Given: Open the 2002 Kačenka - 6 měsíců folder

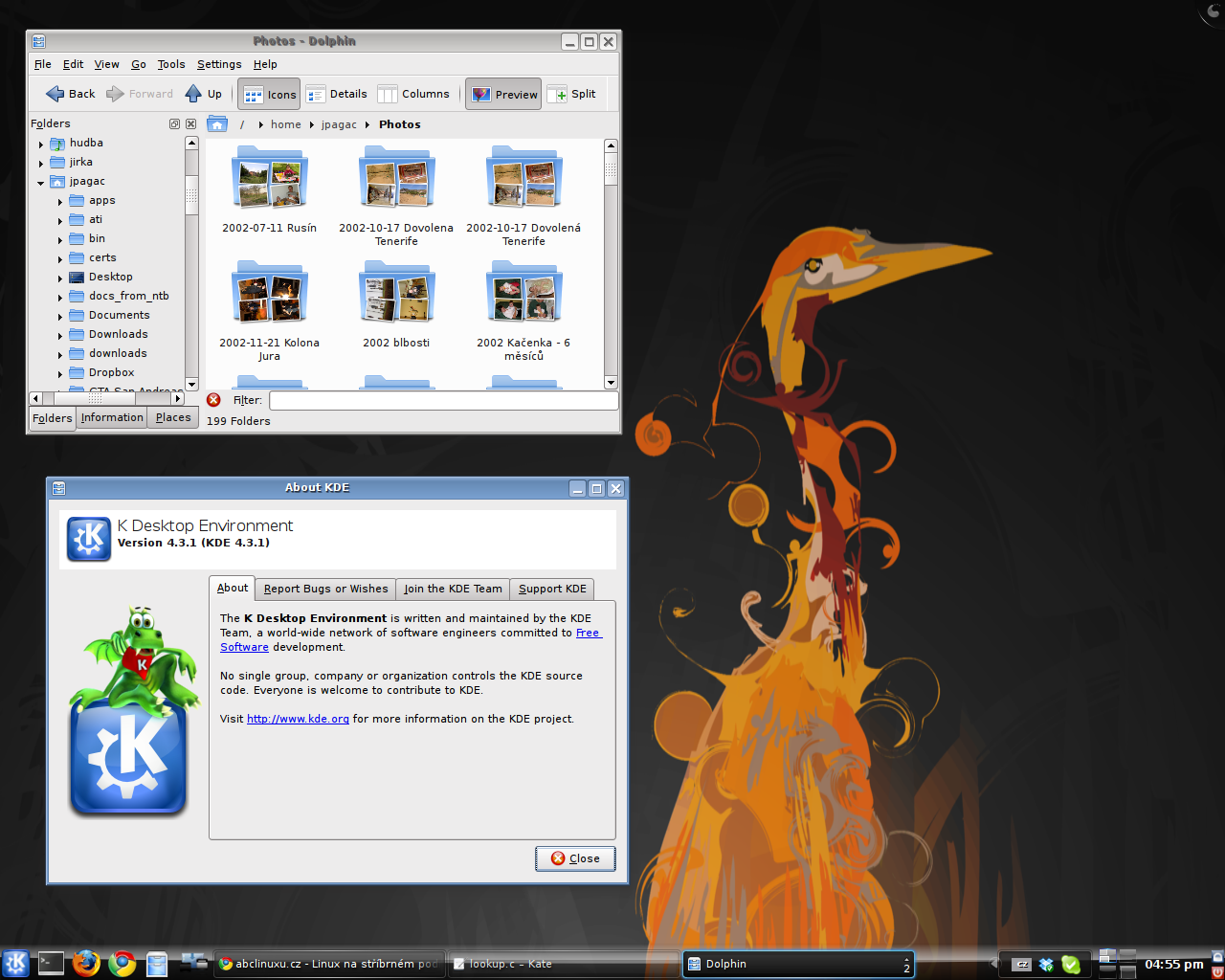Looking at the screenshot, I should pos(523,311).
